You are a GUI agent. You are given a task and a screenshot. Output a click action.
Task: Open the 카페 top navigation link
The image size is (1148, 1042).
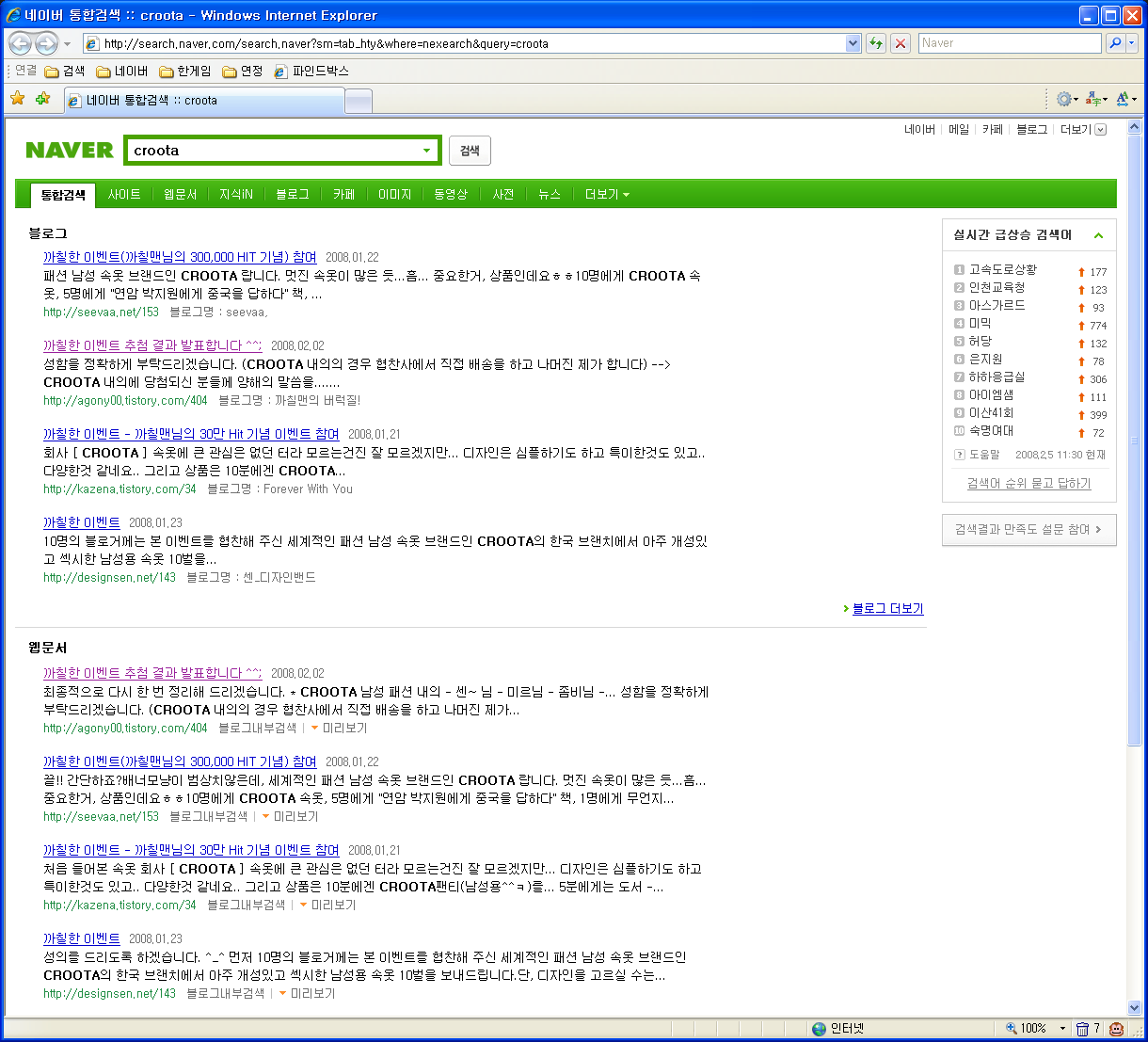(x=993, y=130)
